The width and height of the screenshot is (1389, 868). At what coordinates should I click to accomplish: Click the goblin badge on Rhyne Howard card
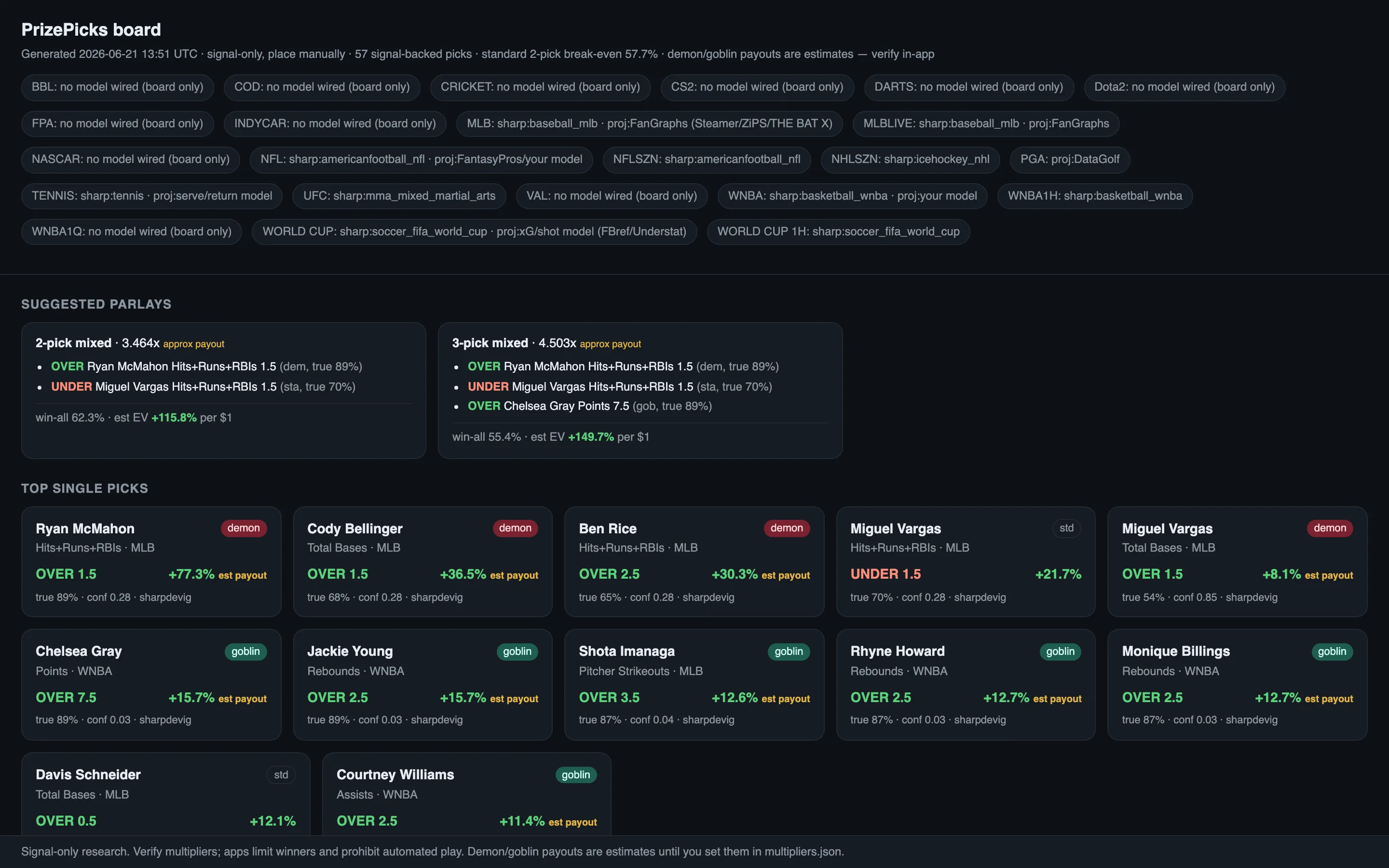click(1060, 651)
